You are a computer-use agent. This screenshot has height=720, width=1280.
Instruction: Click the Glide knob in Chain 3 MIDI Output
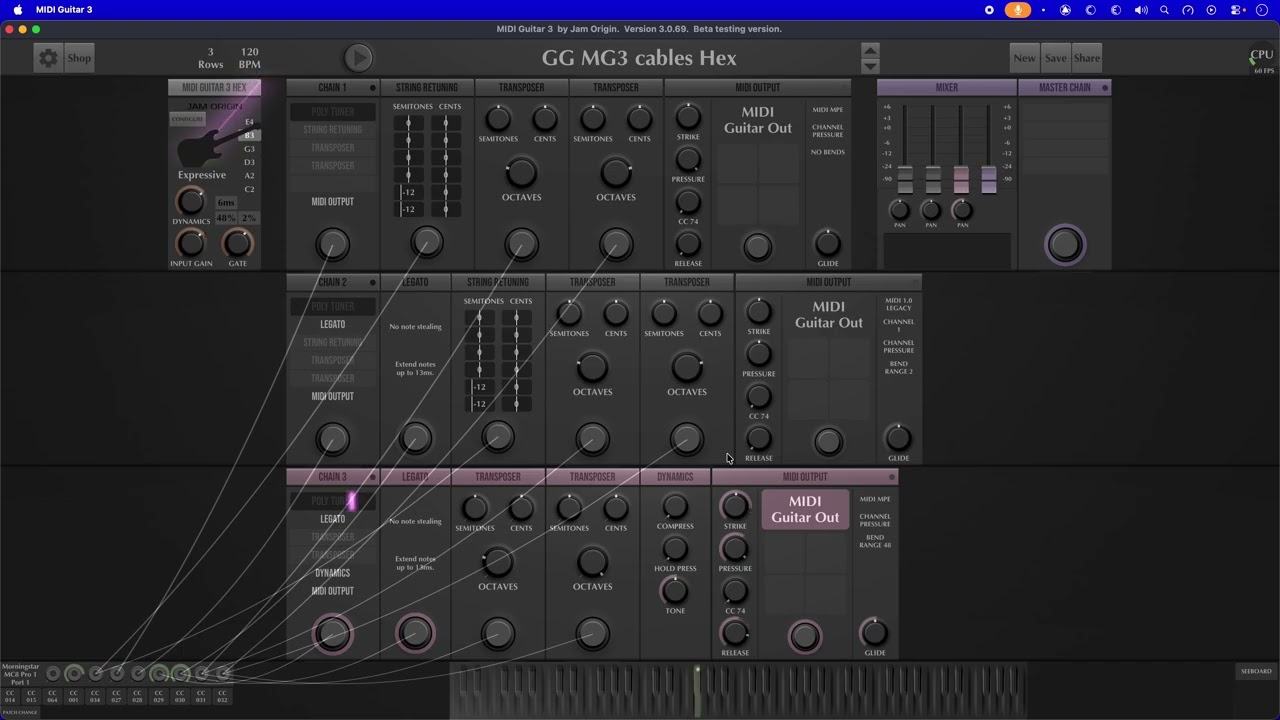coord(874,632)
